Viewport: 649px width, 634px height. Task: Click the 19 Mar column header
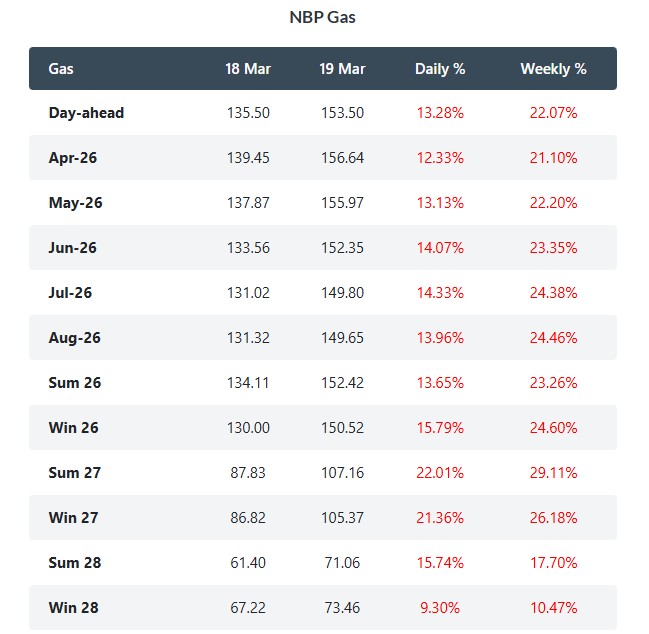click(x=342, y=69)
